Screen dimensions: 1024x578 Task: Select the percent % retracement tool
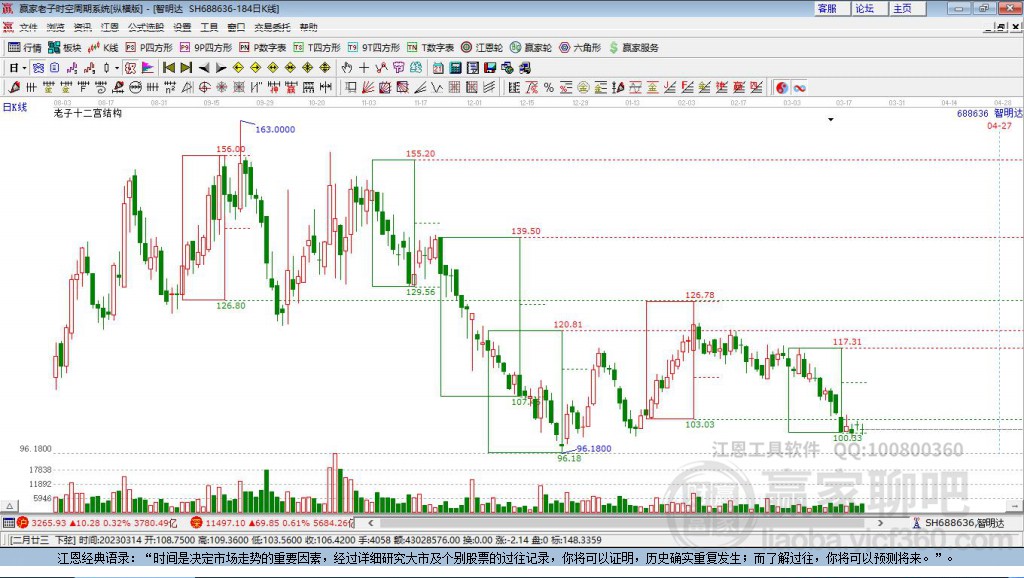[549, 87]
